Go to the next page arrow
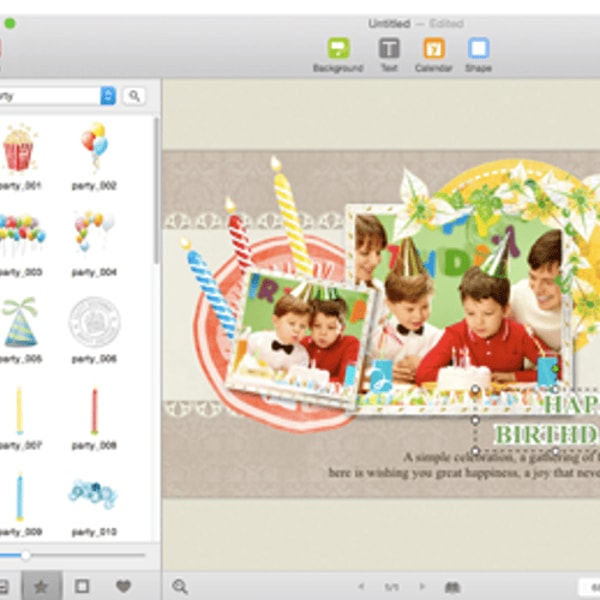 pos(422,586)
